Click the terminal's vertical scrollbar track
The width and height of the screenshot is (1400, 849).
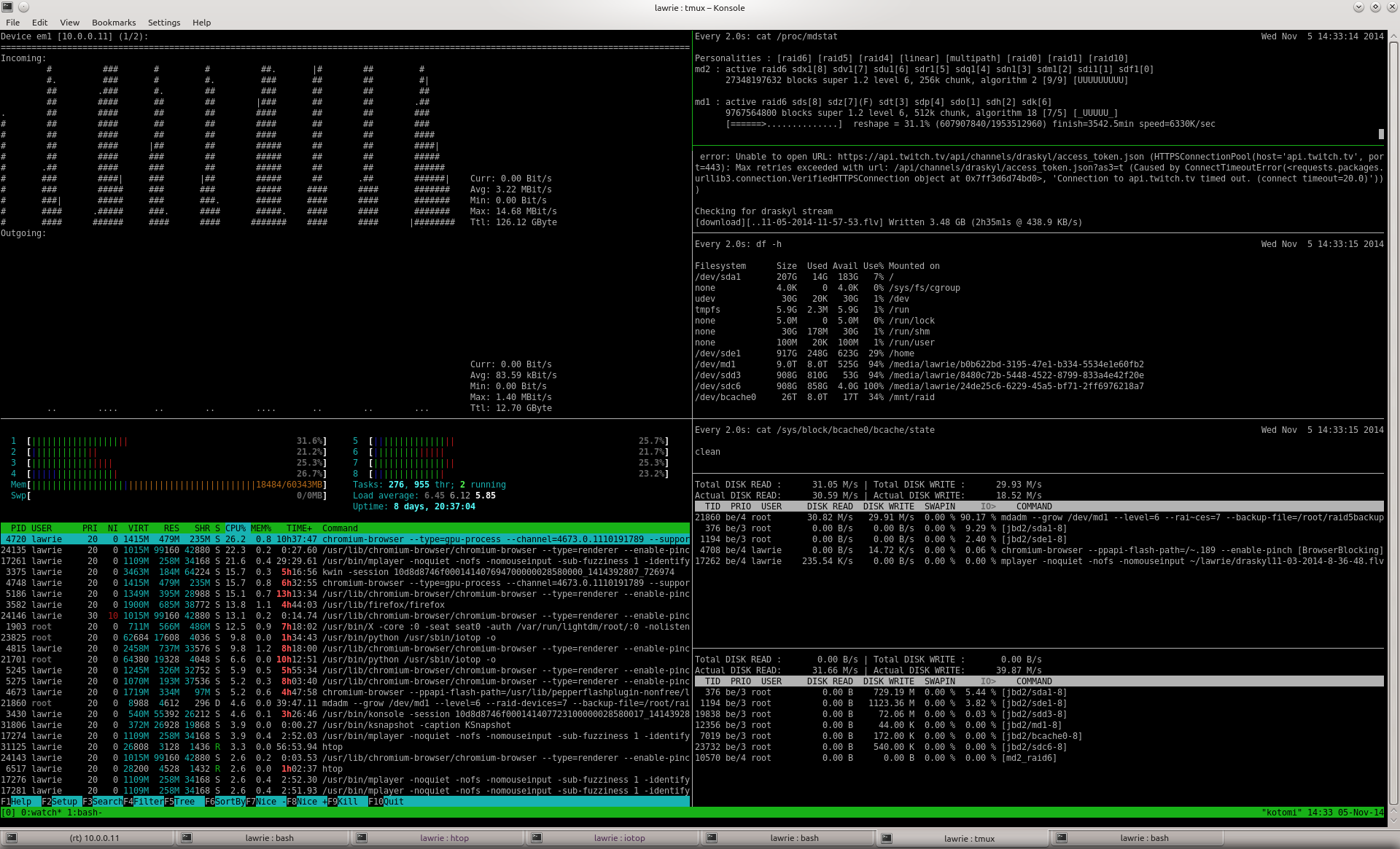click(1393, 423)
